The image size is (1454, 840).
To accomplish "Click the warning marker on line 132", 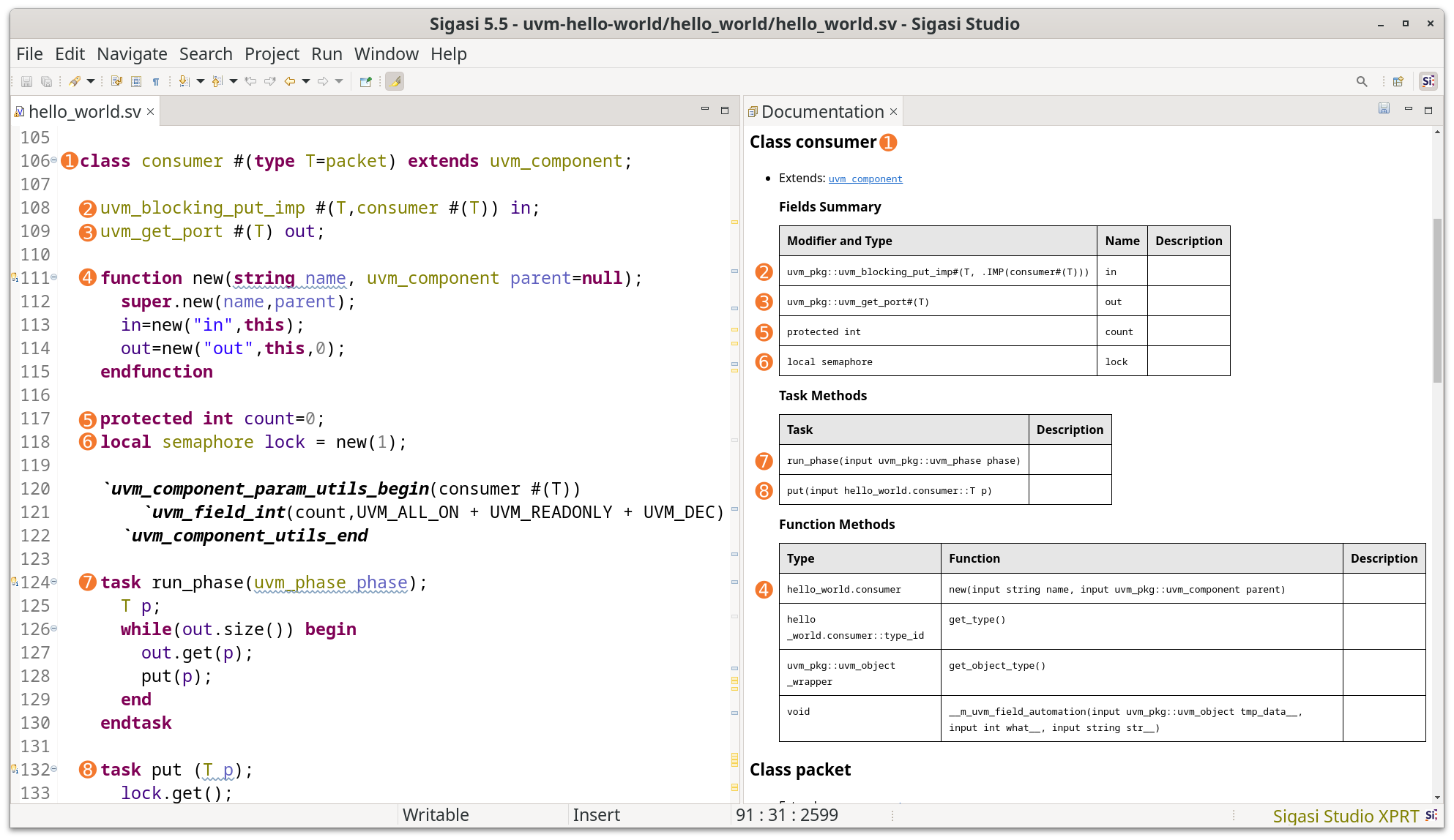I will coord(15,769).
